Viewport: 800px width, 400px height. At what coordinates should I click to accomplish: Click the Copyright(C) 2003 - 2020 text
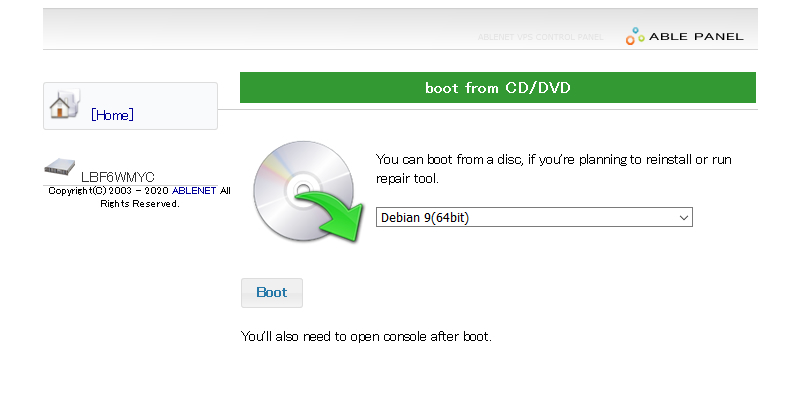click(108, 191)
